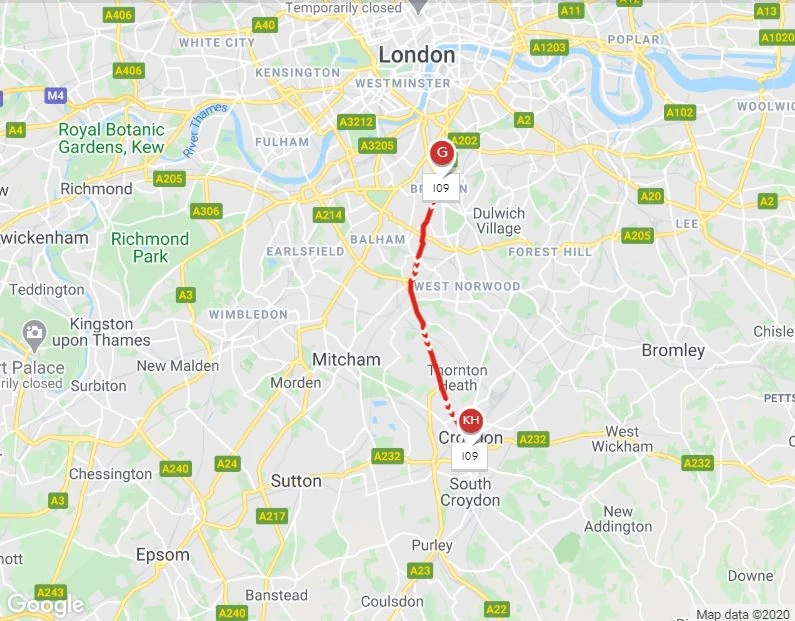This screenshot has width=795, height=621.
Task: Click the A306 road badge
Action: coord(206,211)
